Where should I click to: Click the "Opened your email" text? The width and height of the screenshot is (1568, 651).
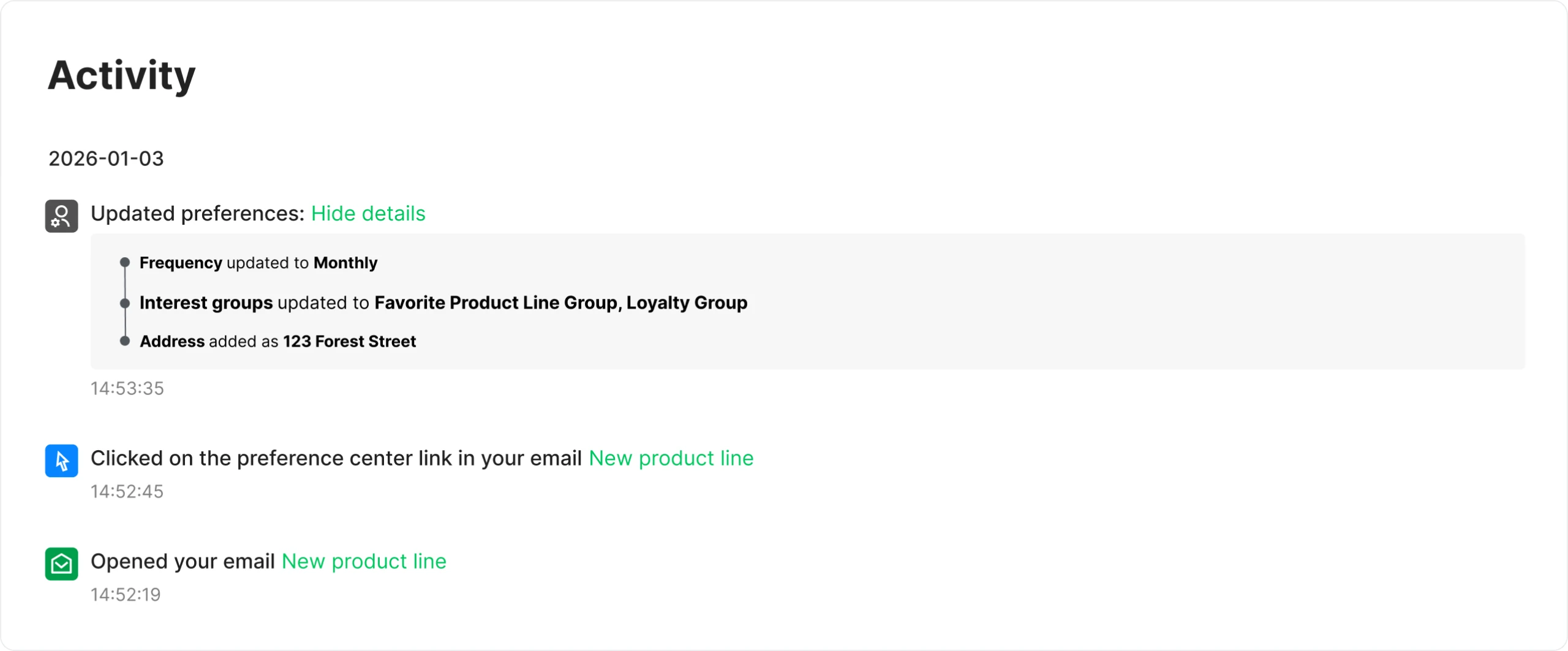(x=183, y=562)
